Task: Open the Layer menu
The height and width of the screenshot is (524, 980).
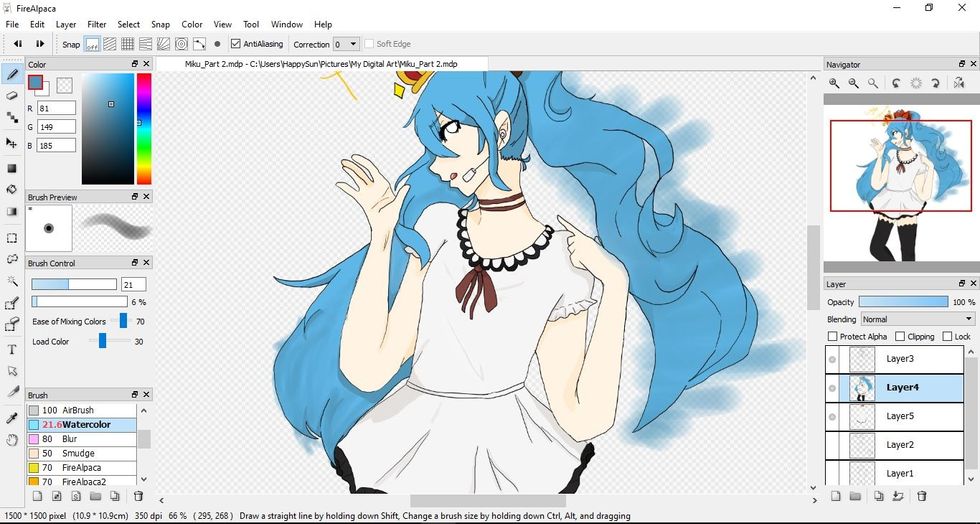Action: tap(66, 24)
